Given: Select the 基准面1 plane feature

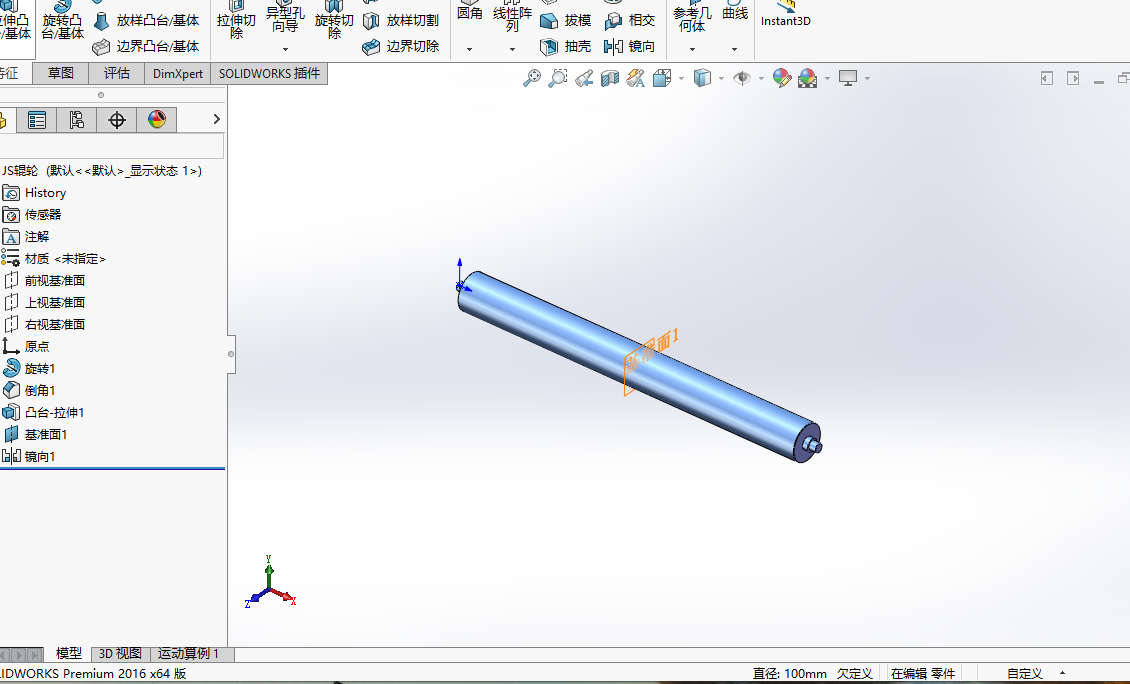Looking at the screenshot, I should (35, 435).
